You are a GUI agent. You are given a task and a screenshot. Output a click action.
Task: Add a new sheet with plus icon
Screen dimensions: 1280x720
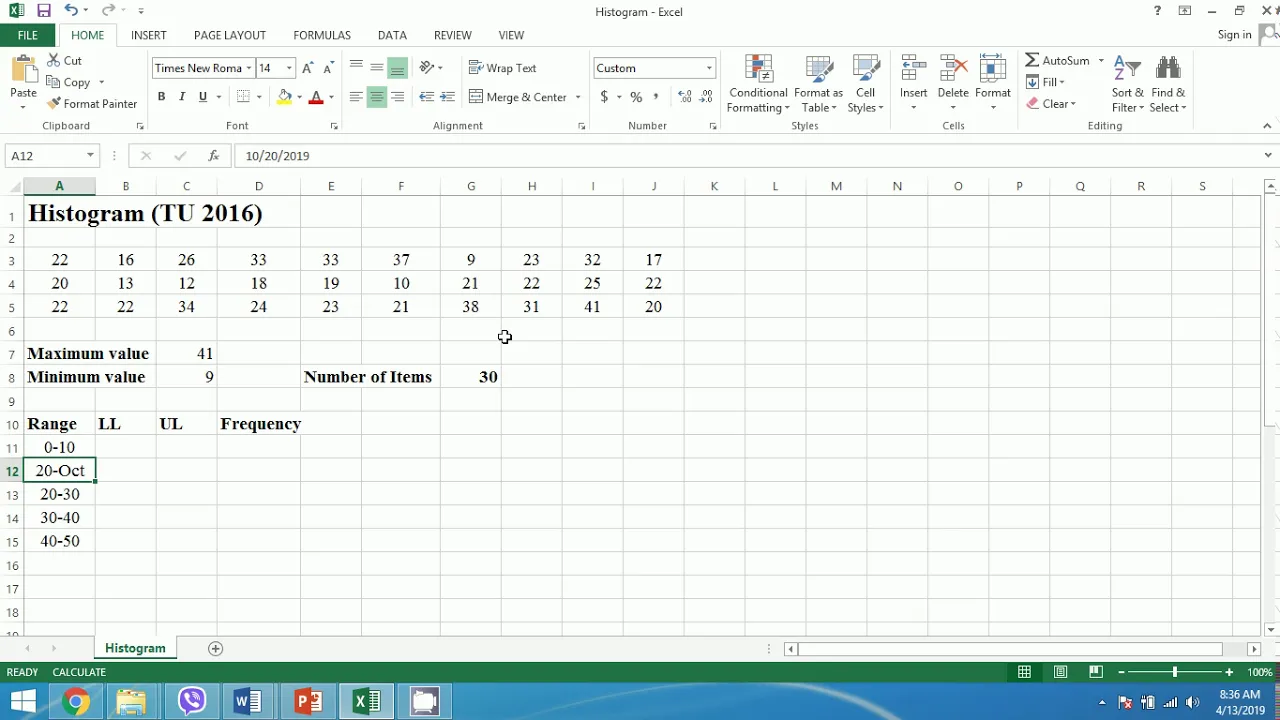(x=215, y=649)
